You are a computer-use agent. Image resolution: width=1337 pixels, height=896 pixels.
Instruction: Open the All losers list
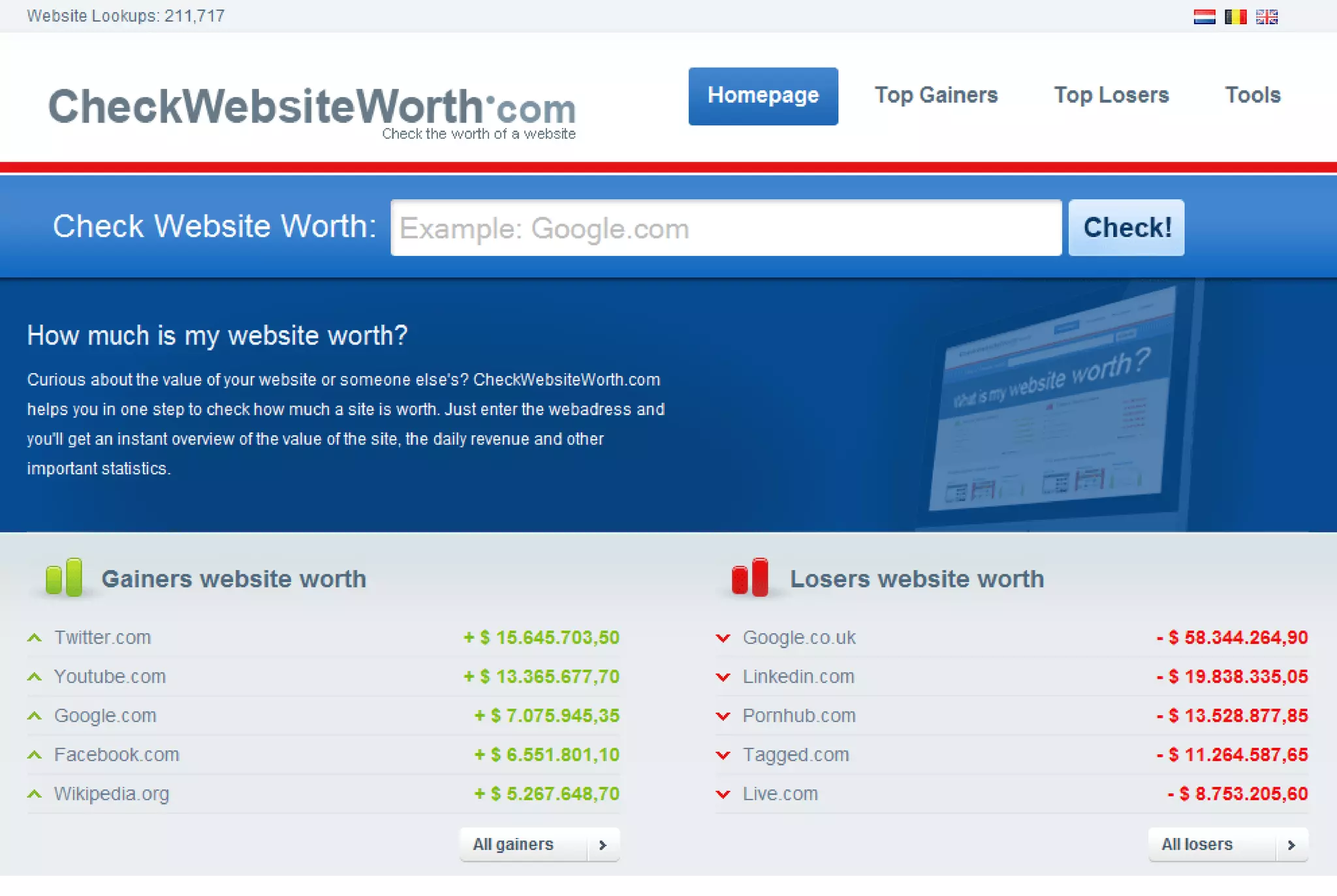[1228, 844]
